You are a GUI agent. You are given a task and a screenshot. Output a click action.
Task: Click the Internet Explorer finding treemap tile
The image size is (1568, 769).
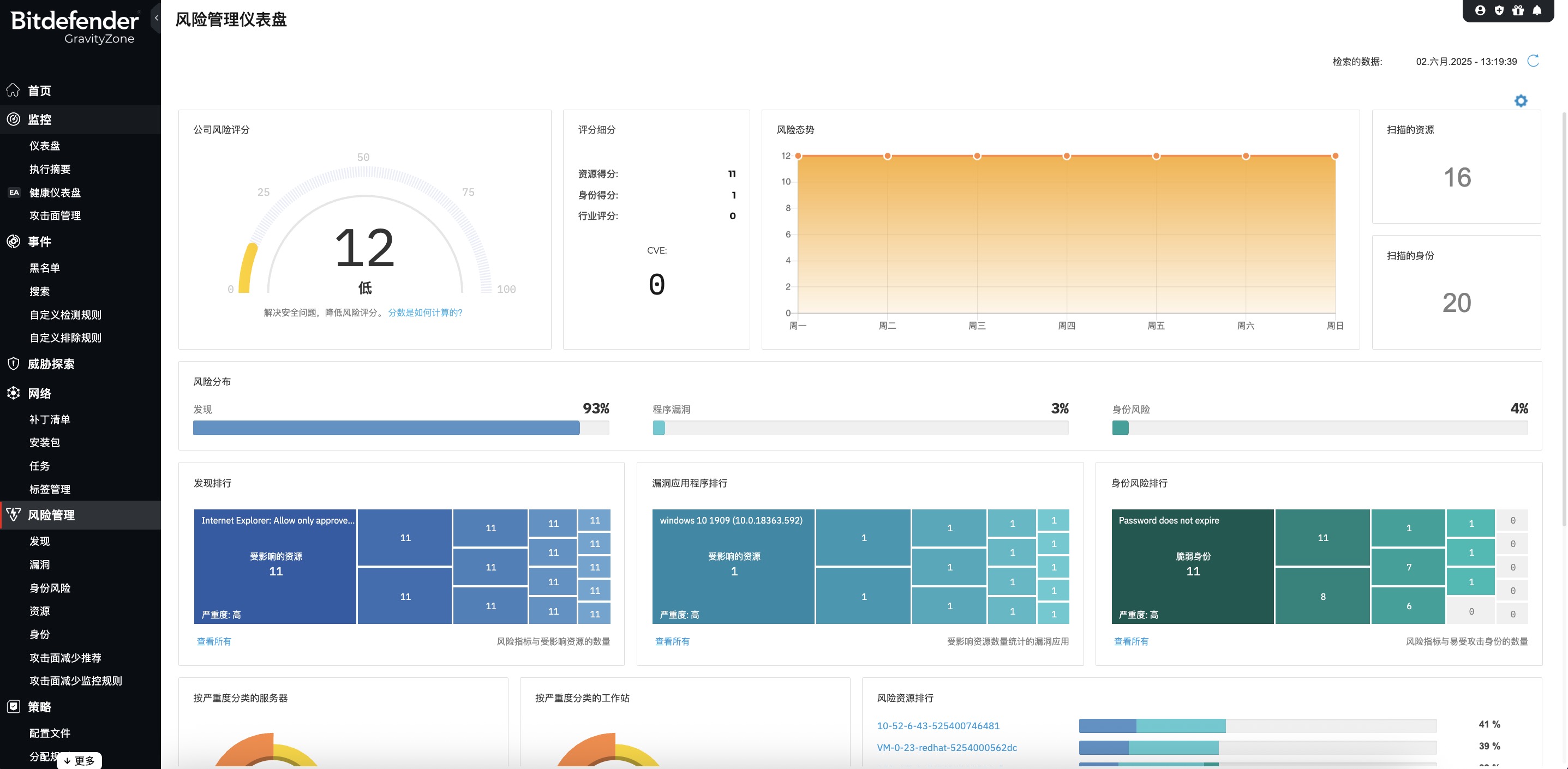[275, 566]
